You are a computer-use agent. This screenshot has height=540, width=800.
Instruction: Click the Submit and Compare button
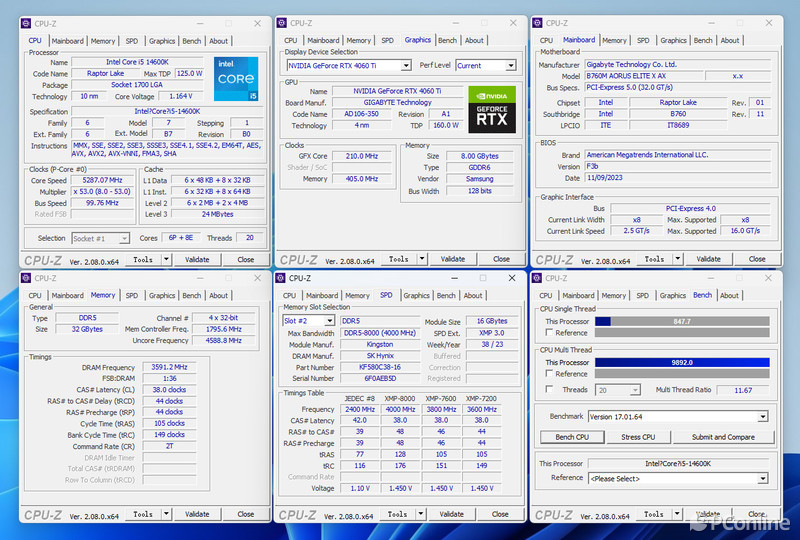click(722, 437)
